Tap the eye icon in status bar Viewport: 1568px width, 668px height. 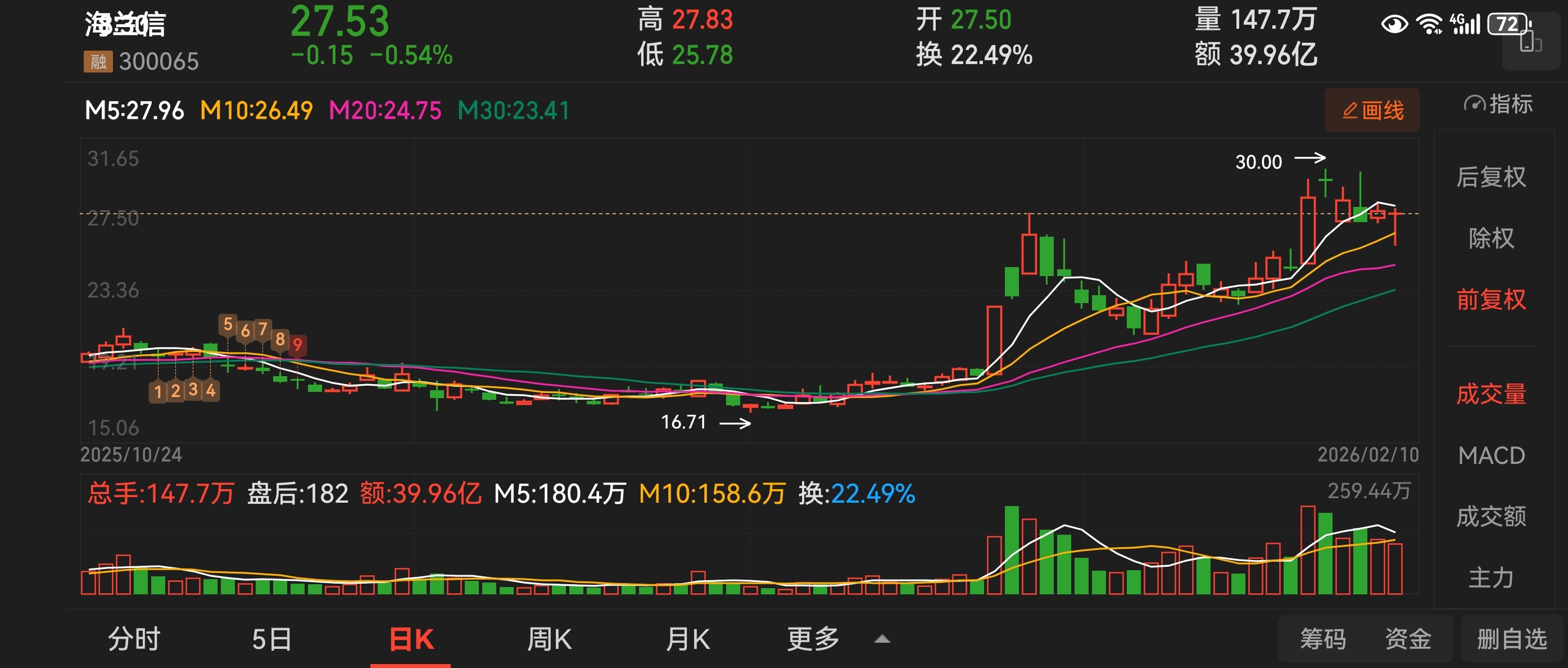[x=1394, y=24]
